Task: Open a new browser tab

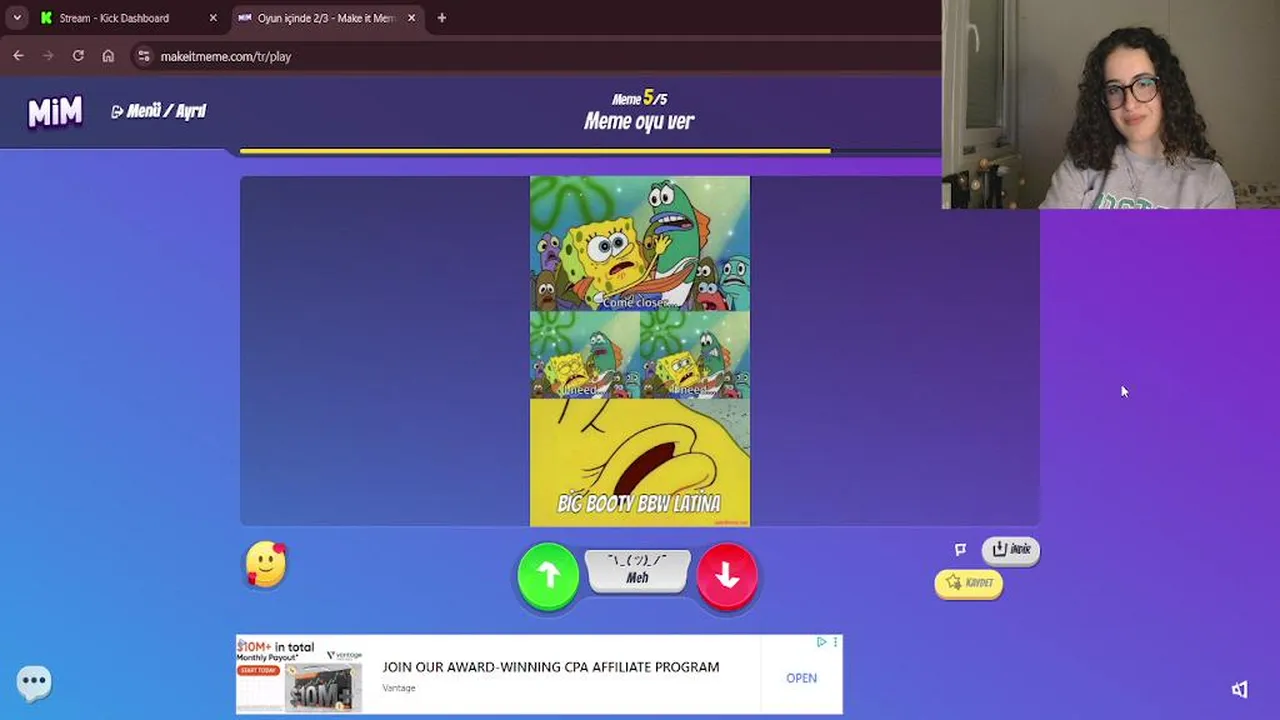Action: pyautogui.click(x=442, y=18)
